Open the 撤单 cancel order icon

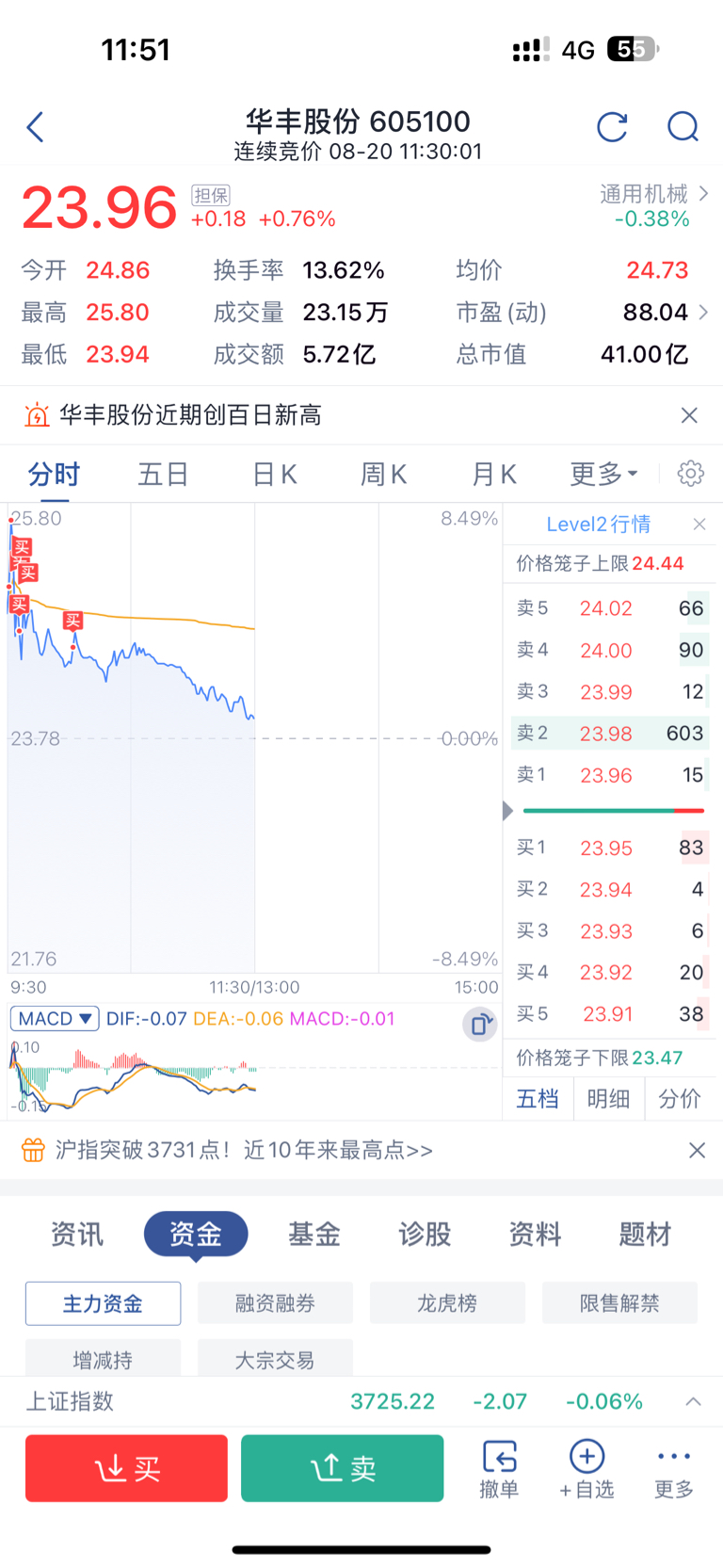pyautogui.click(x=499, y=1468)
